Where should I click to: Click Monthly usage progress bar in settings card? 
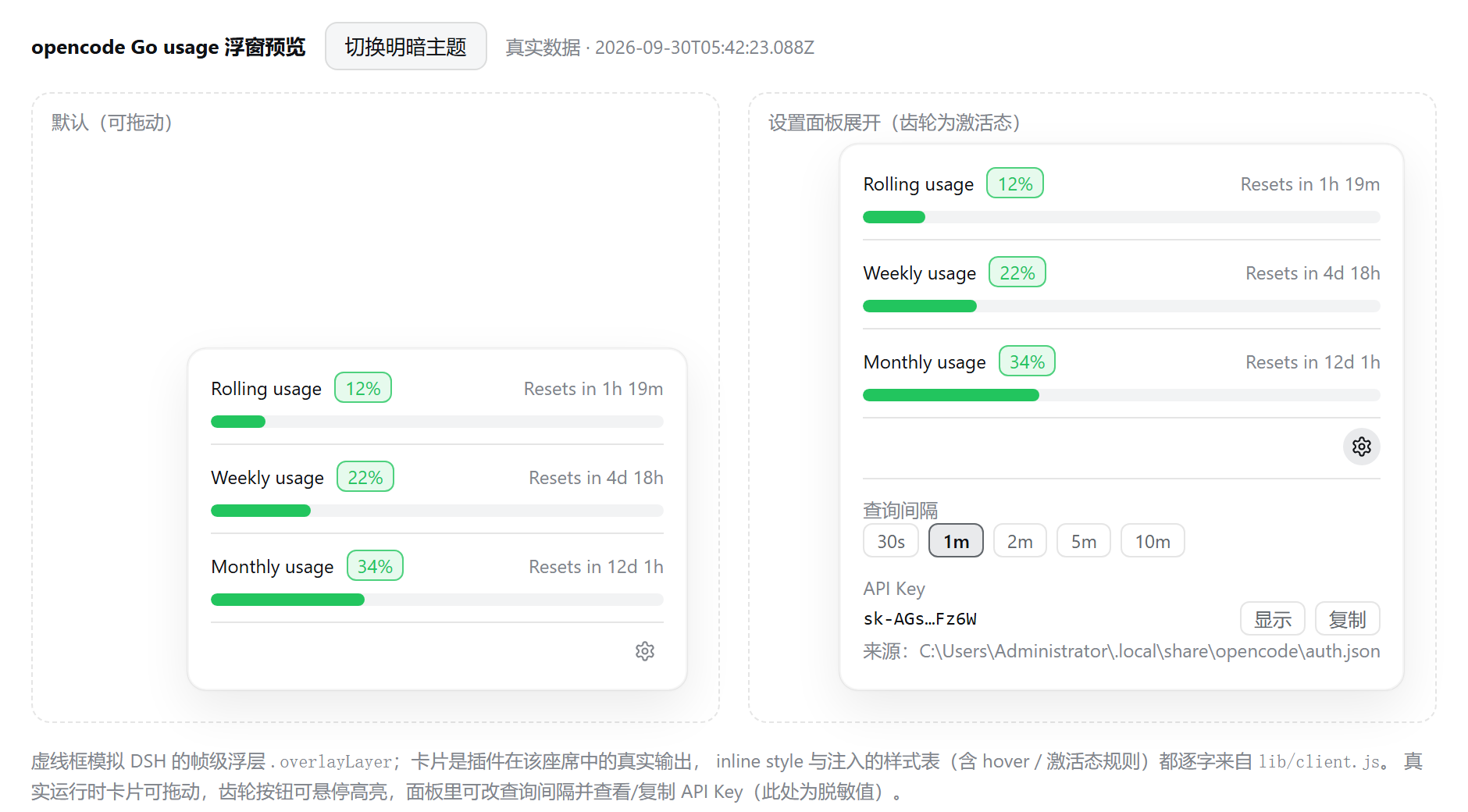click(x=1121, y=395)
